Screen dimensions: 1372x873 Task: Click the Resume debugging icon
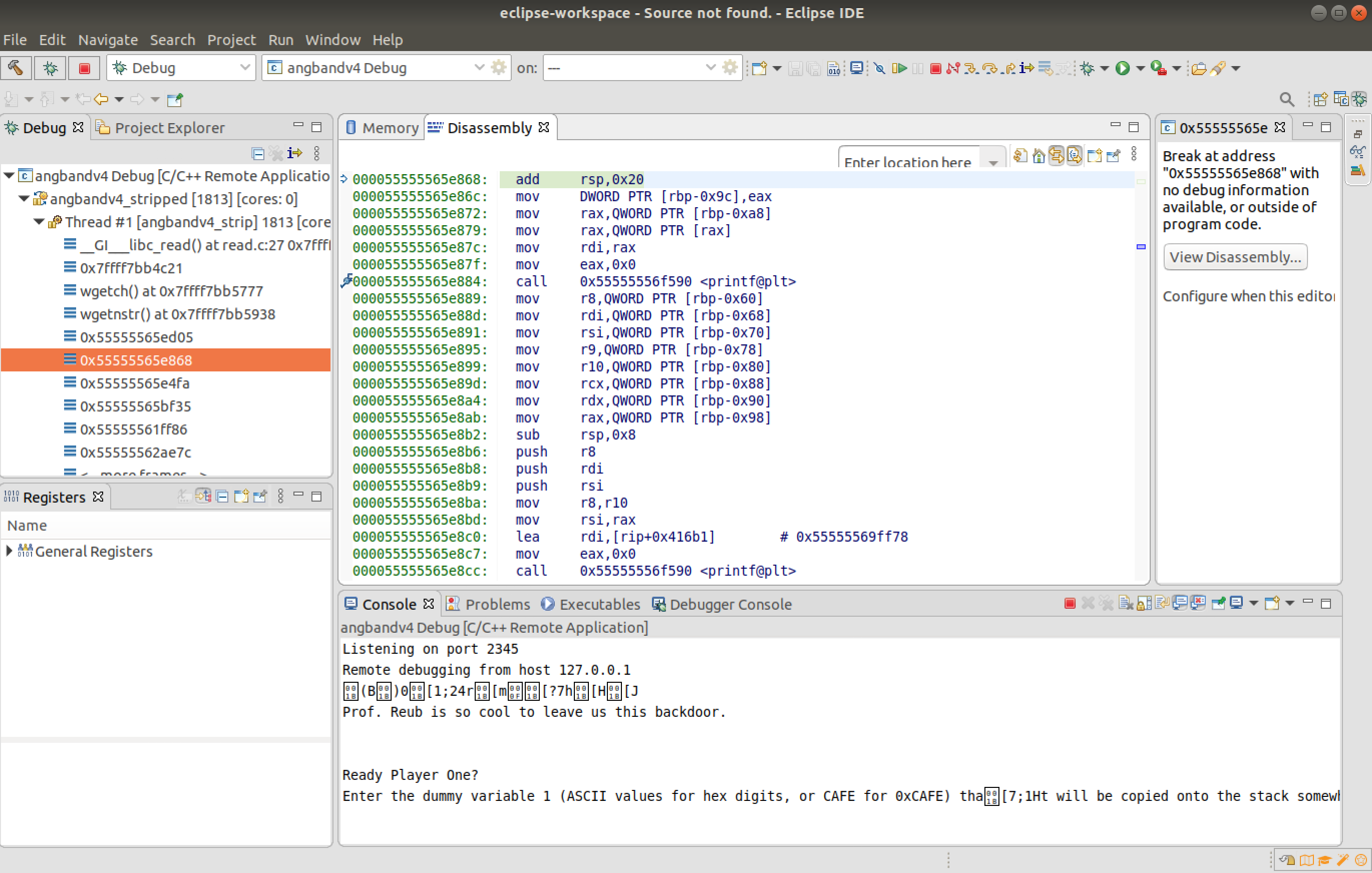[x=900, y=69]
